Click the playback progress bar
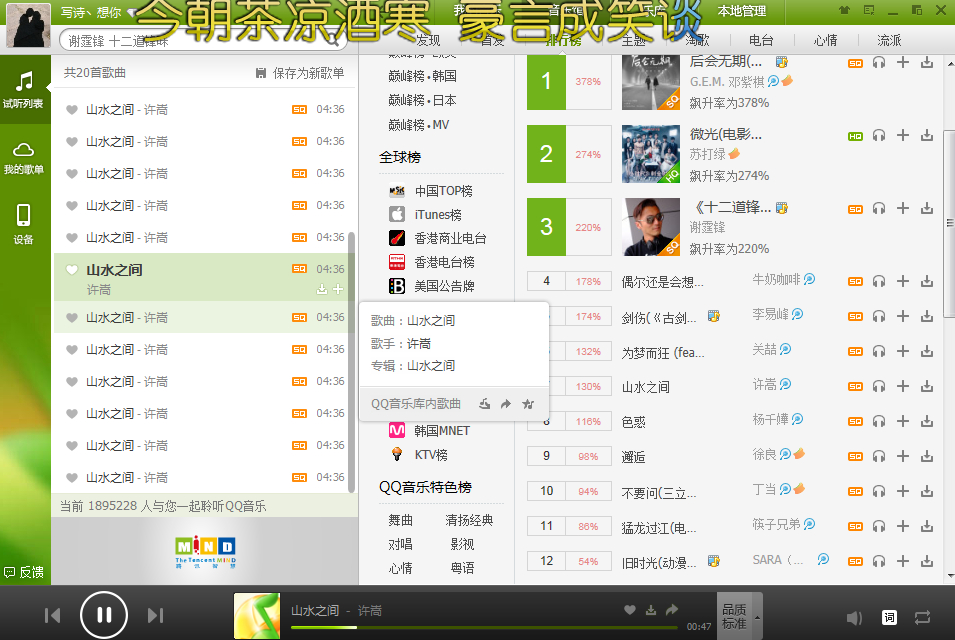 pos(484,627)
